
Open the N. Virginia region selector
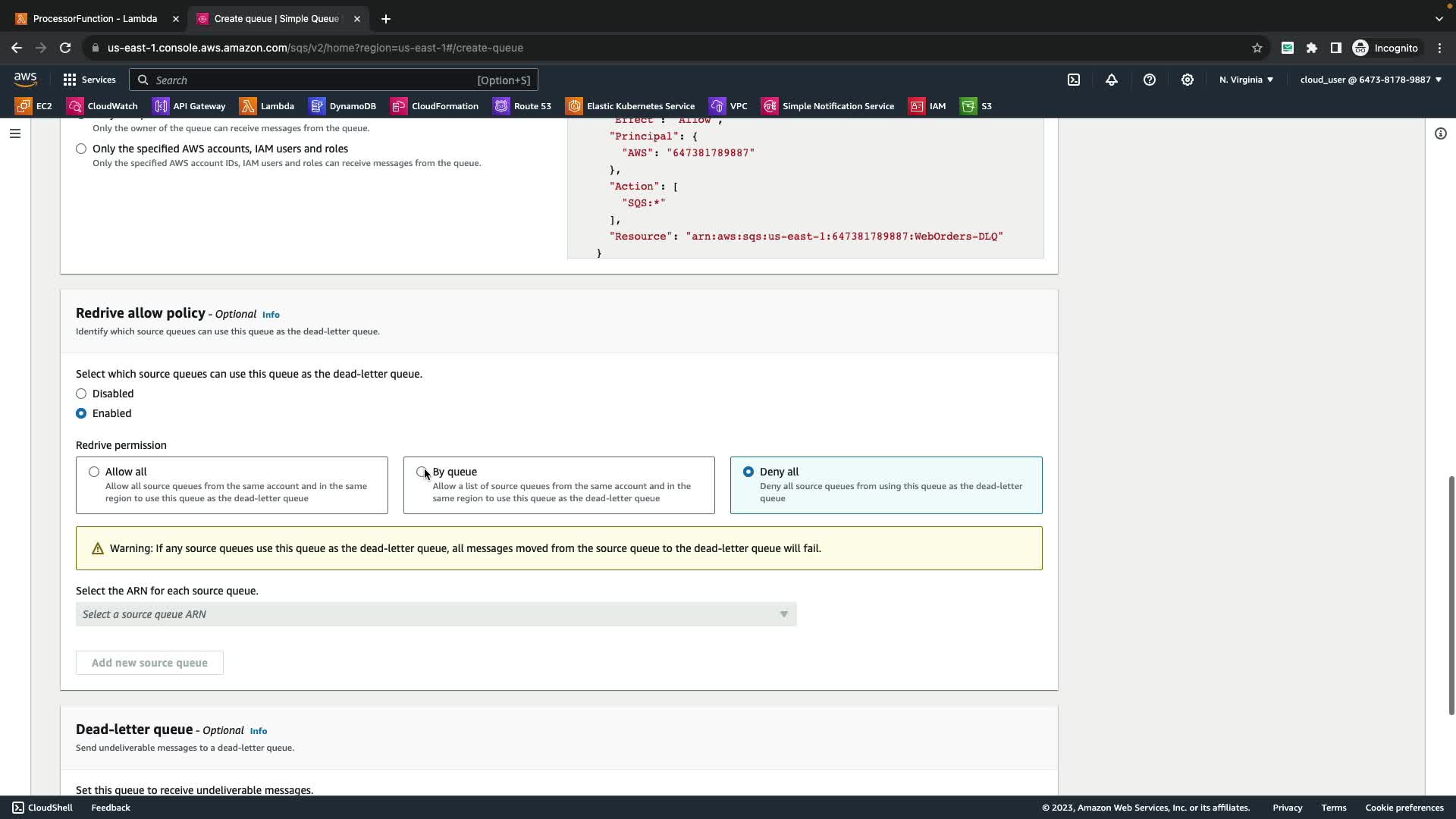[x=1246, y=80]
